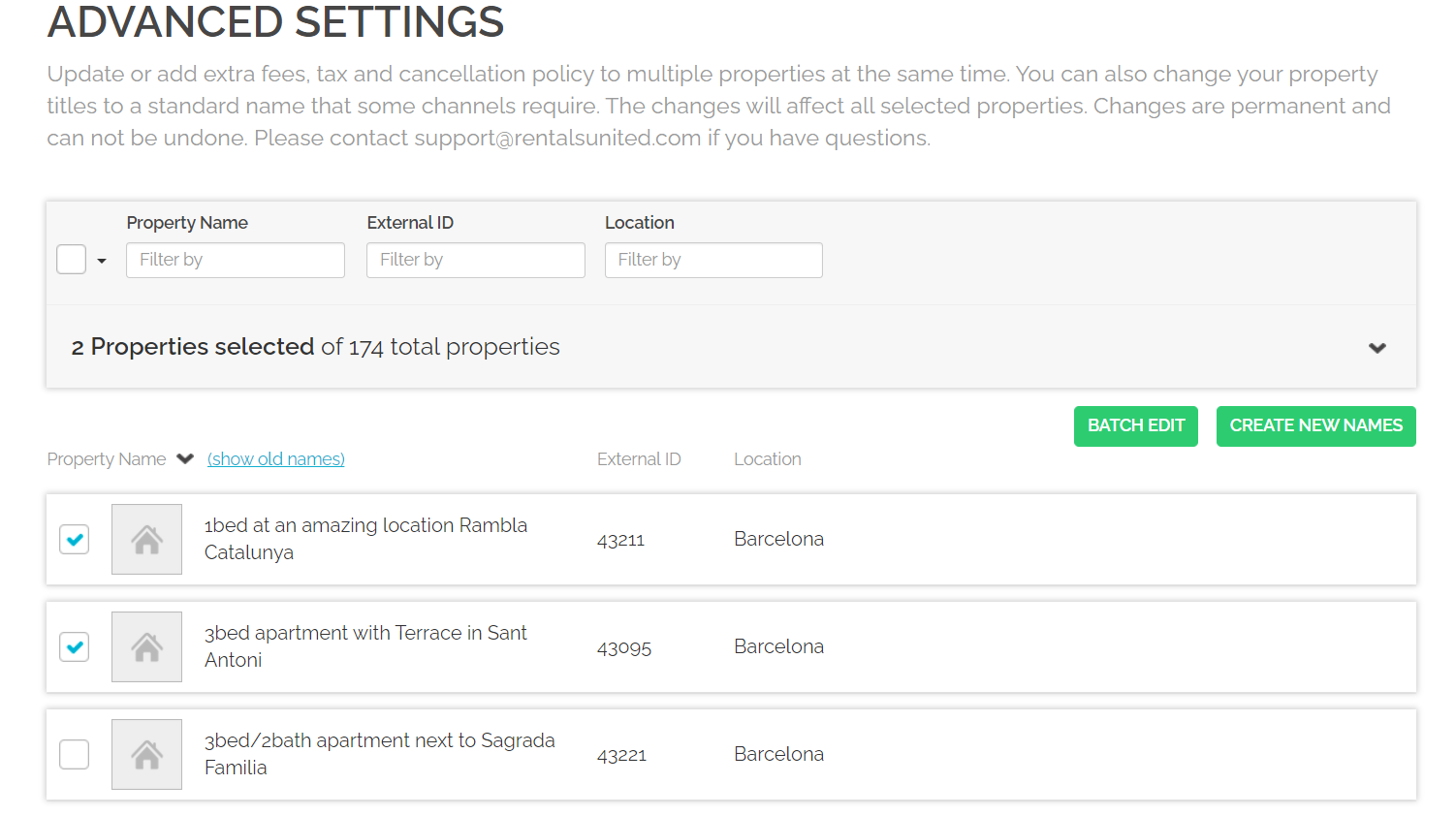Expand the selected properties summary chevron
Viewport: 1456px width, 816px height.
click(x=1377, y=348)
